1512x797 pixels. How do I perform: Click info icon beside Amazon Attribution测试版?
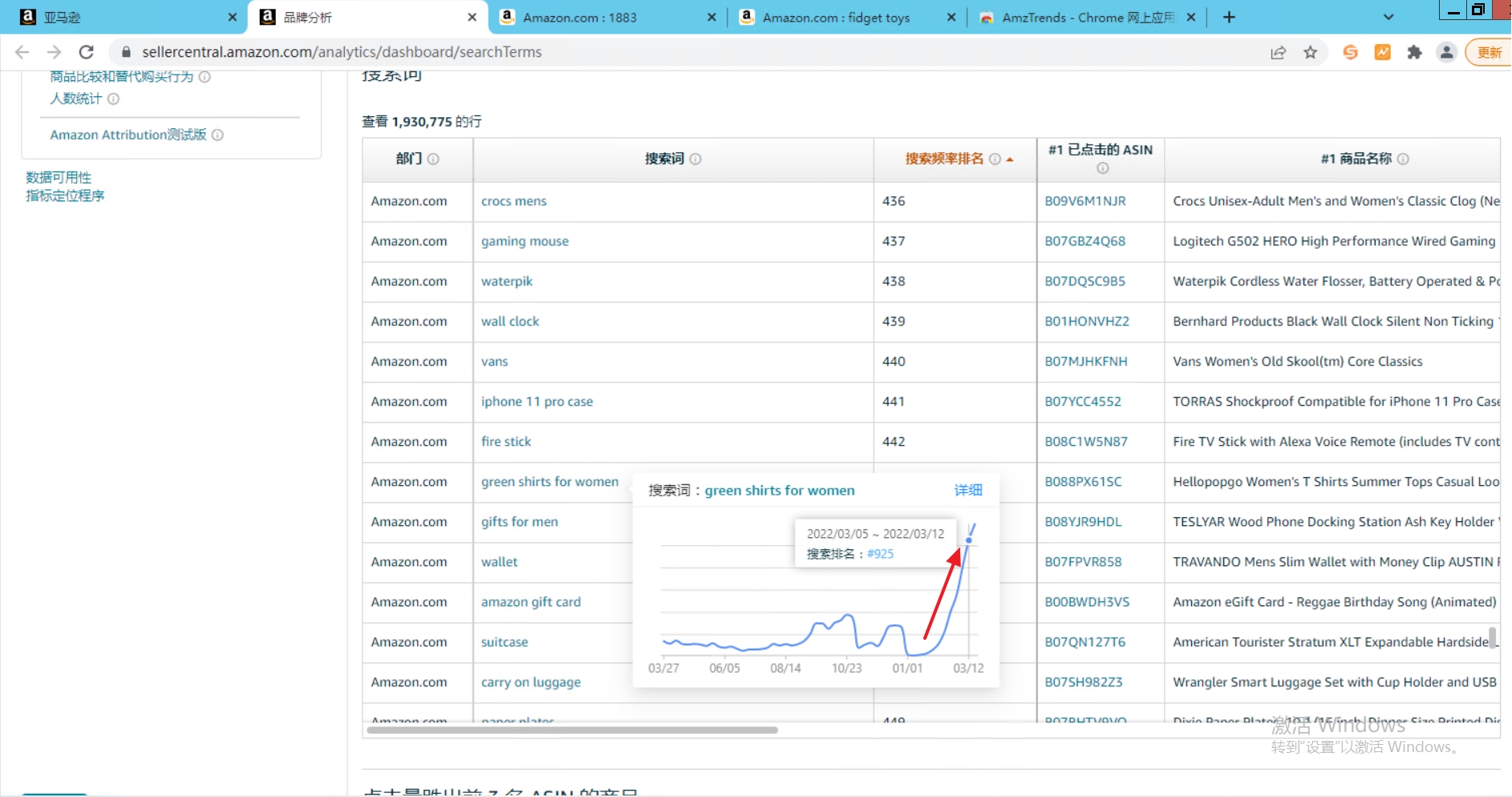[217, 135]
